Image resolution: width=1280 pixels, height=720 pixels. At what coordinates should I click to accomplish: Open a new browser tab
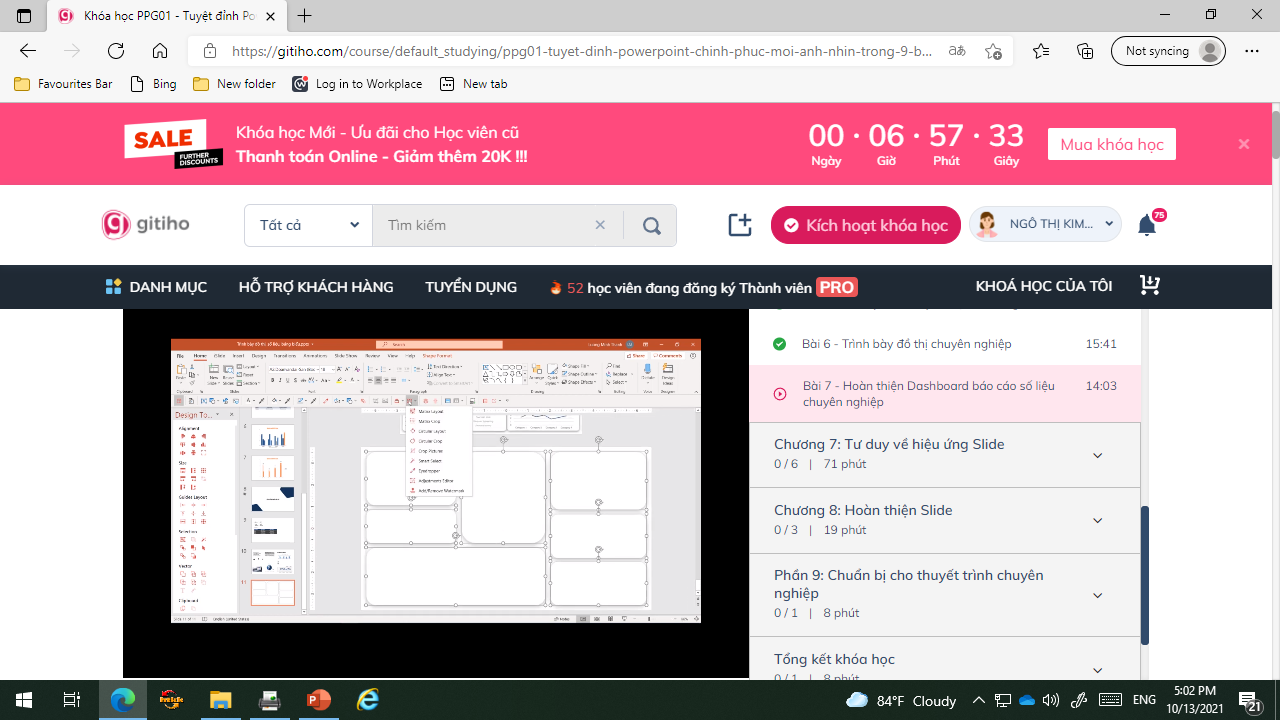coord(305,16)
